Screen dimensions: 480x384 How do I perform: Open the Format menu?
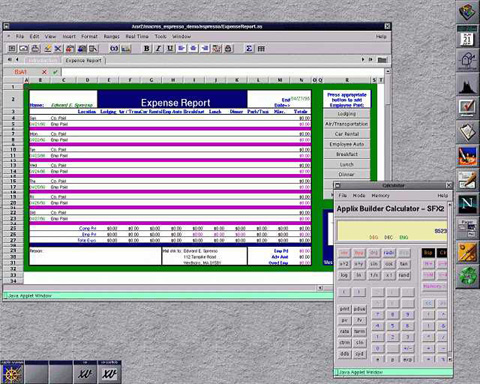click(89, 36)
